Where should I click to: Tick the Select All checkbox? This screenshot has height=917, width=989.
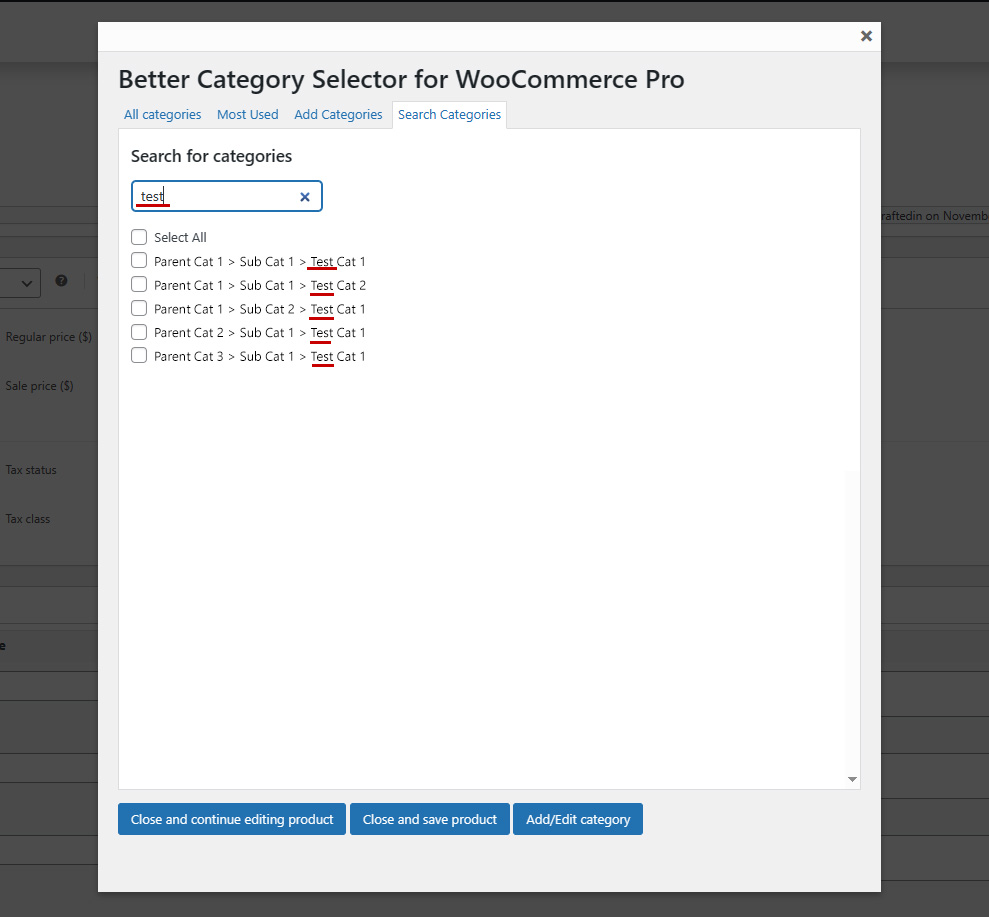pos(139,237)
